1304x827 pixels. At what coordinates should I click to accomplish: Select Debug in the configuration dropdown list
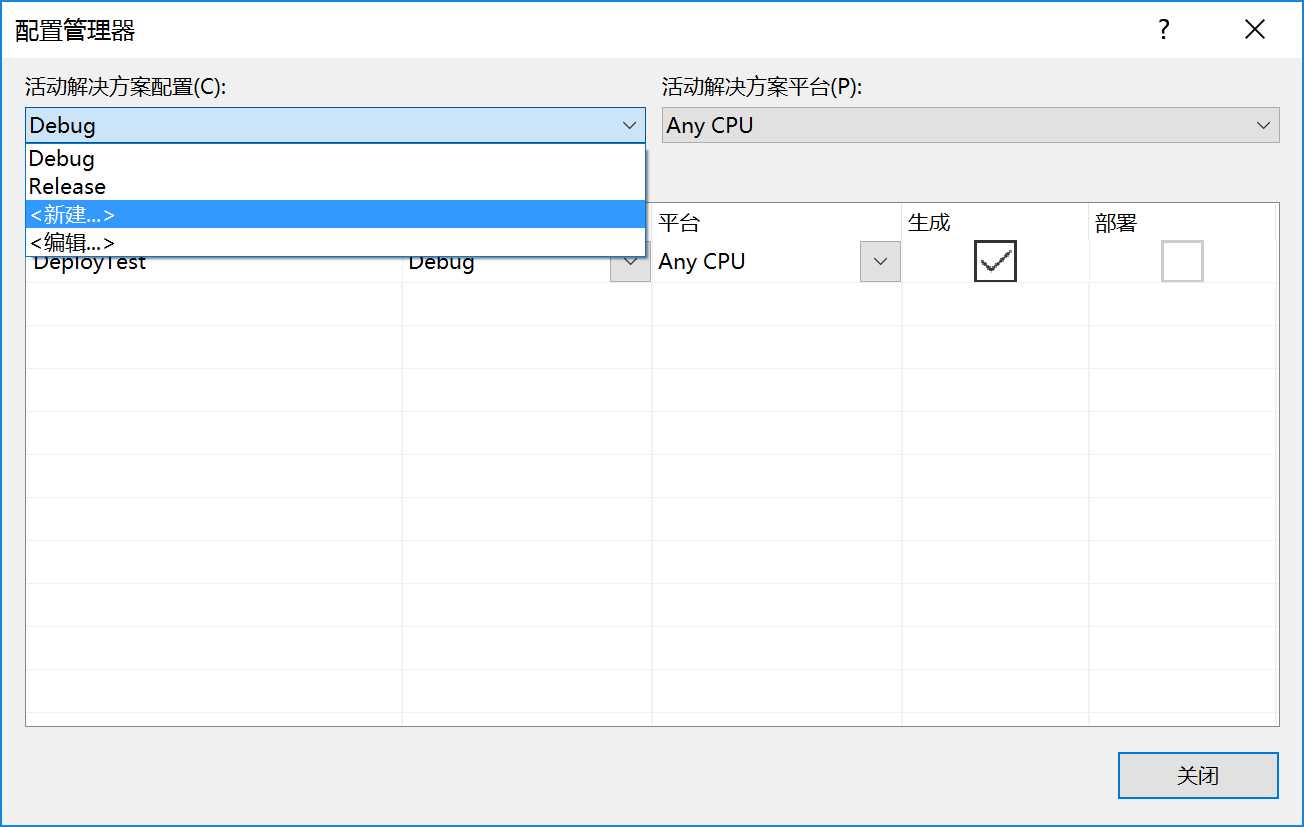click(x=335, y=159)
